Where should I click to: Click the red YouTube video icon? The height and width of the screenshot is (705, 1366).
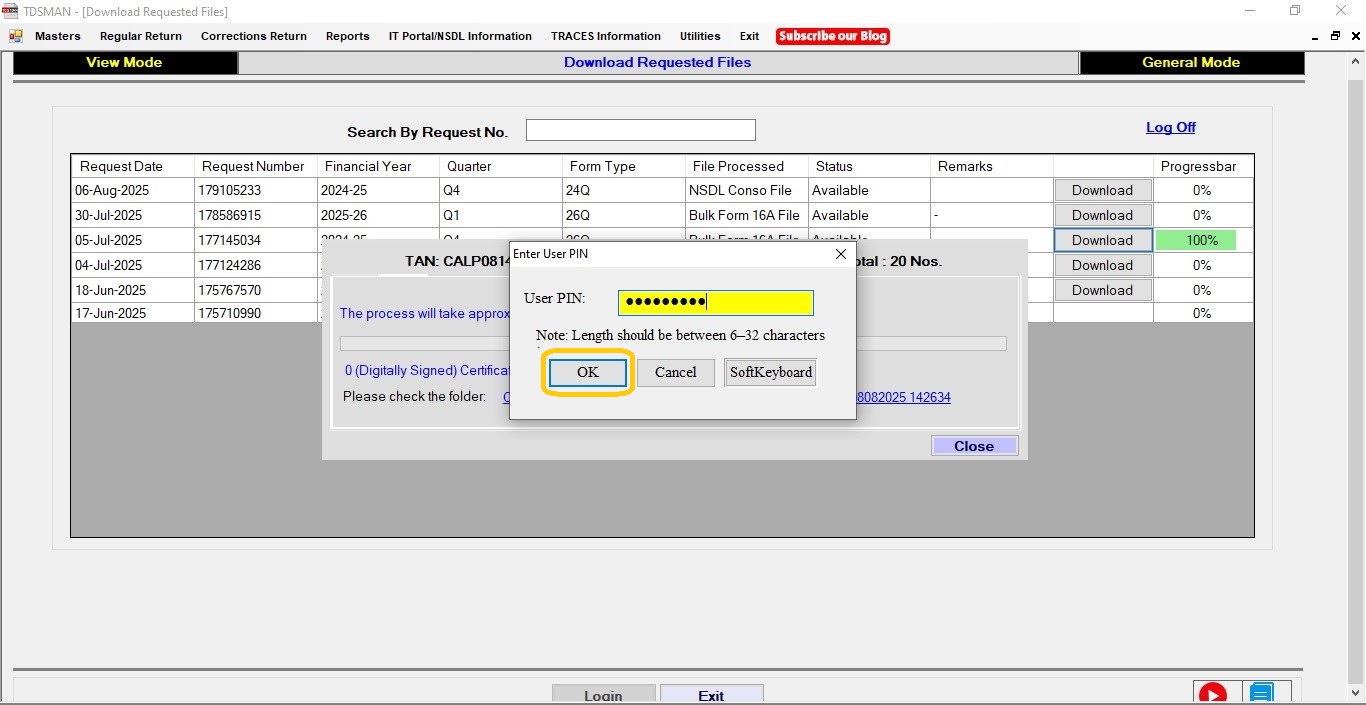1212,694
